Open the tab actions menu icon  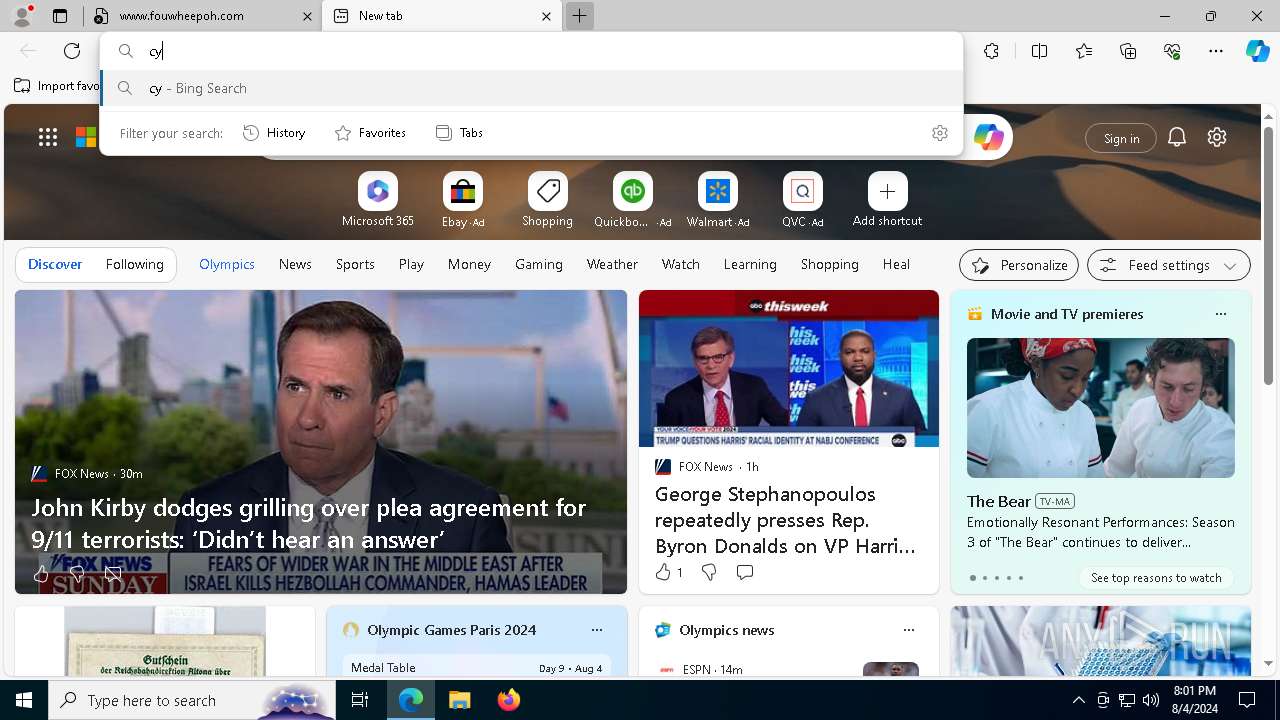coord(60,16)
